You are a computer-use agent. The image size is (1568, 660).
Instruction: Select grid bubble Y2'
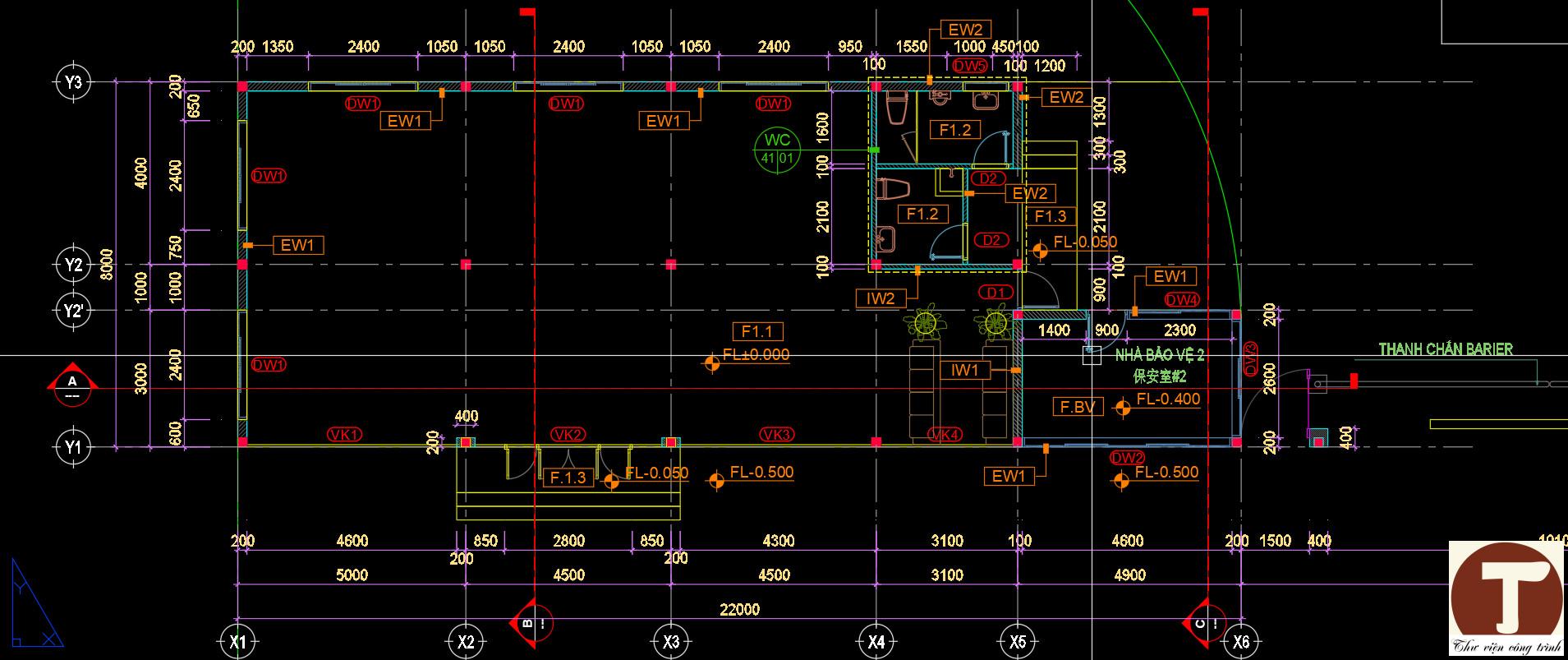(x=74, y=311)
